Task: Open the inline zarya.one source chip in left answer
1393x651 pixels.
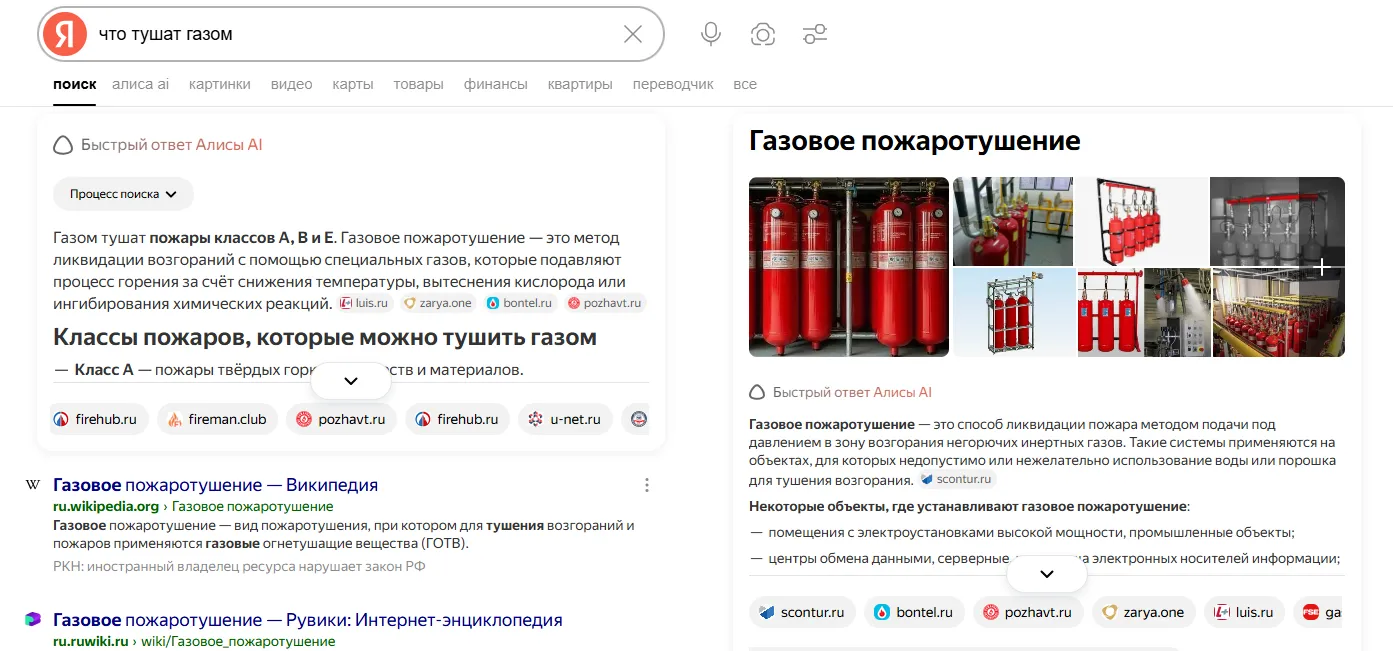Action: point(438,303)
